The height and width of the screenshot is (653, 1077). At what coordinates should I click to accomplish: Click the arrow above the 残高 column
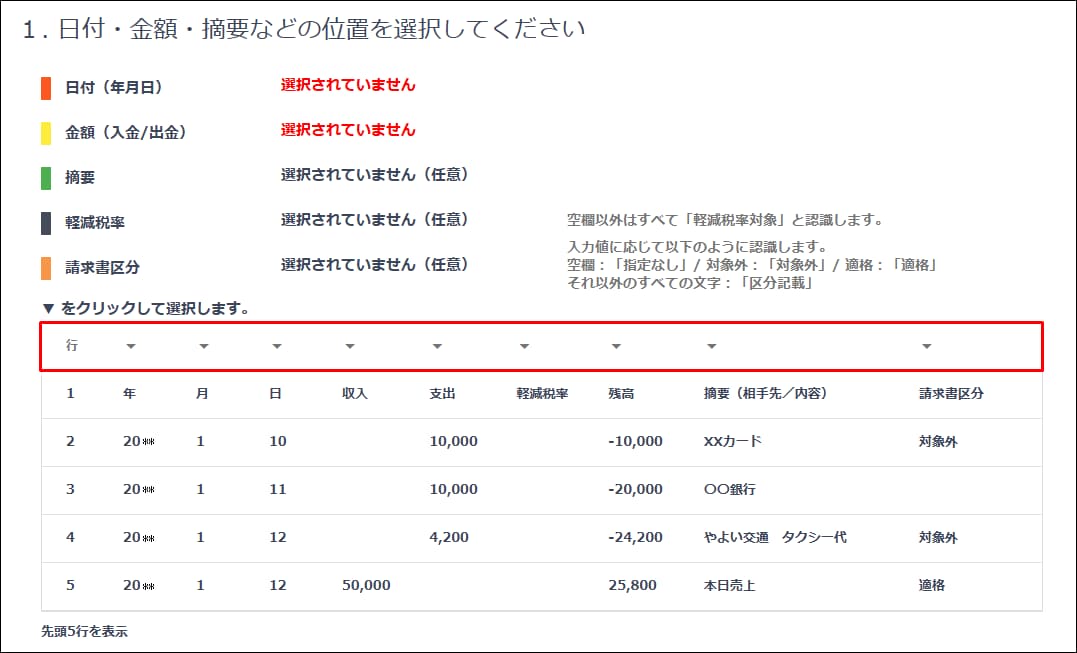click(x=616, y=346)
